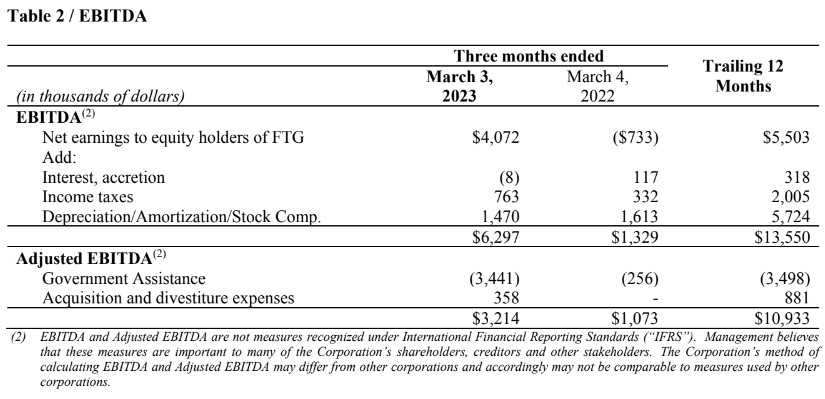
Task: Click the footnote (2) marker text
Action: (x=18, y=337)
